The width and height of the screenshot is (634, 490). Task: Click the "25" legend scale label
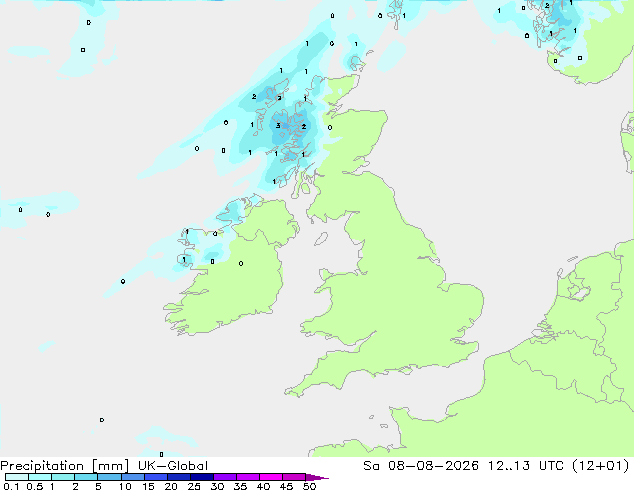pos(194,486)
